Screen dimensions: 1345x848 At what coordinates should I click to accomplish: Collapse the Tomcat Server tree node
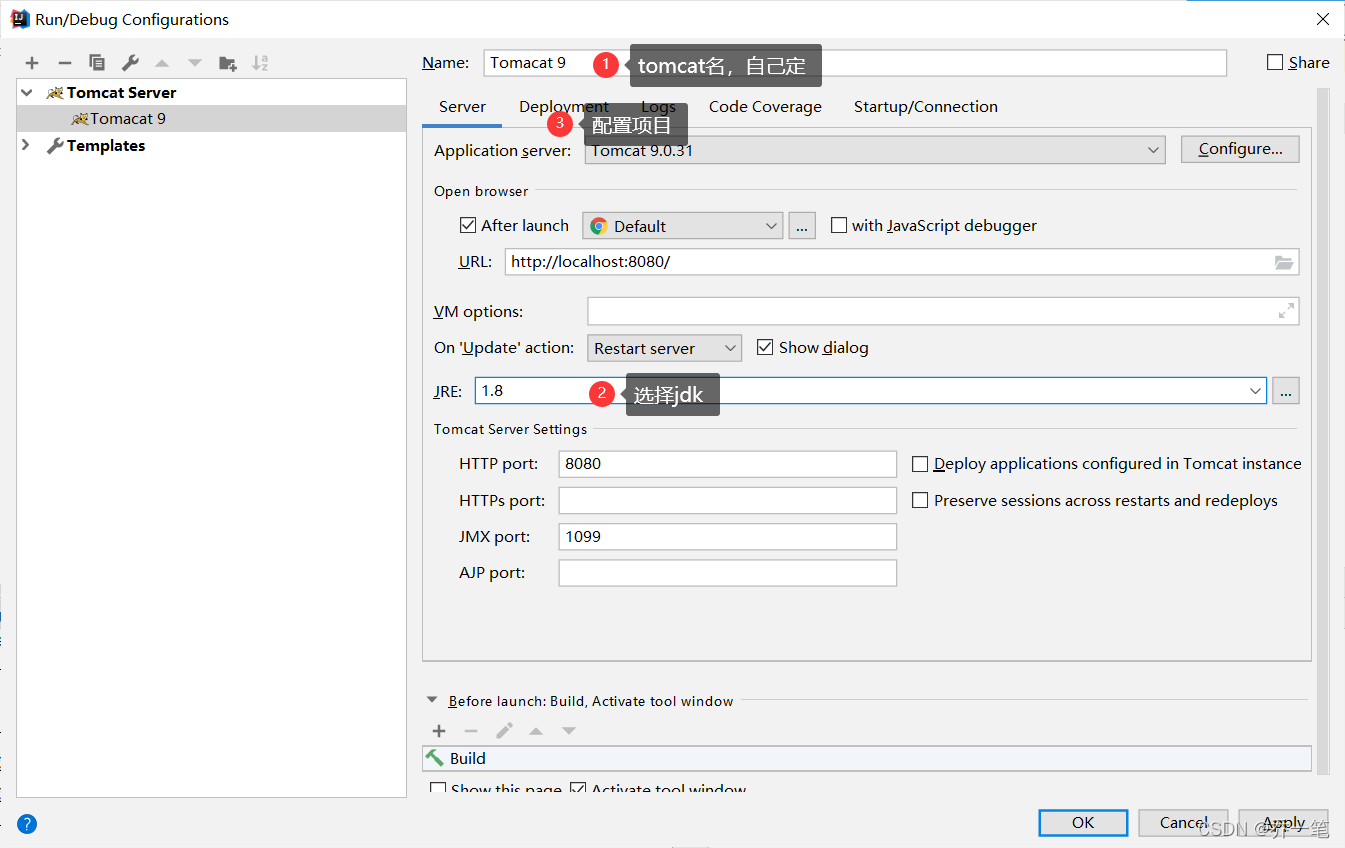pos(26,92)
